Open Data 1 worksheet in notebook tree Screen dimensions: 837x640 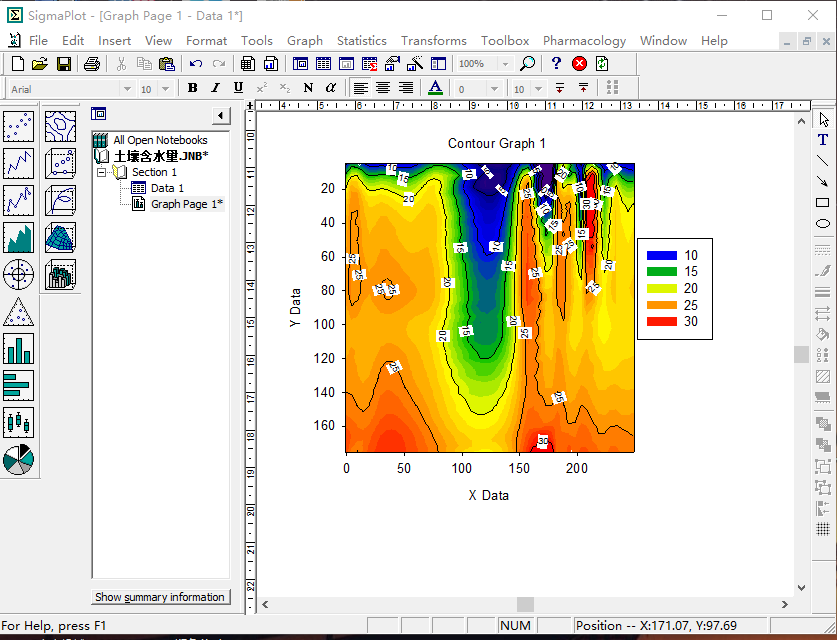pos(167,188)
